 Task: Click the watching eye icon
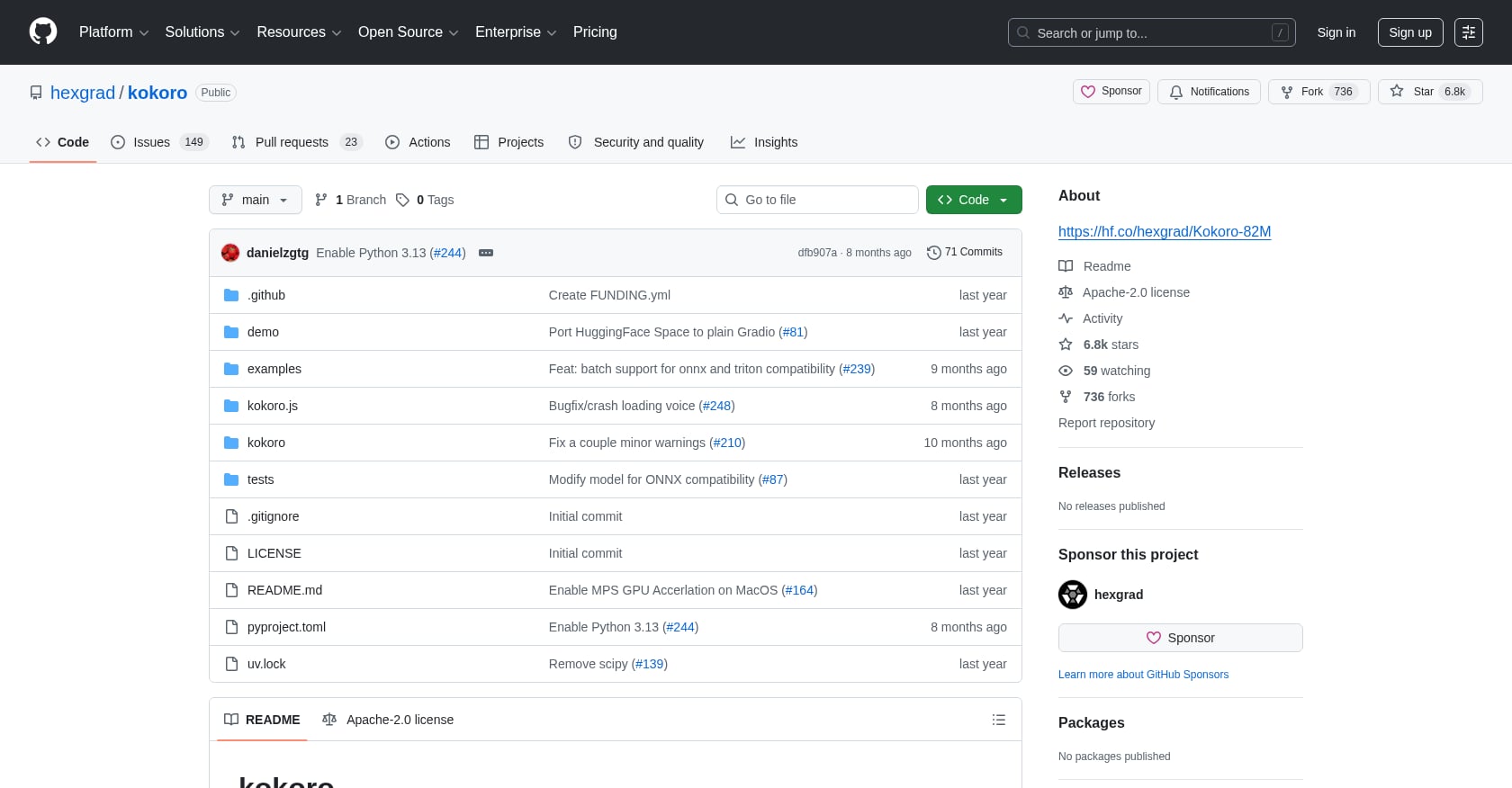[1066, 371]
